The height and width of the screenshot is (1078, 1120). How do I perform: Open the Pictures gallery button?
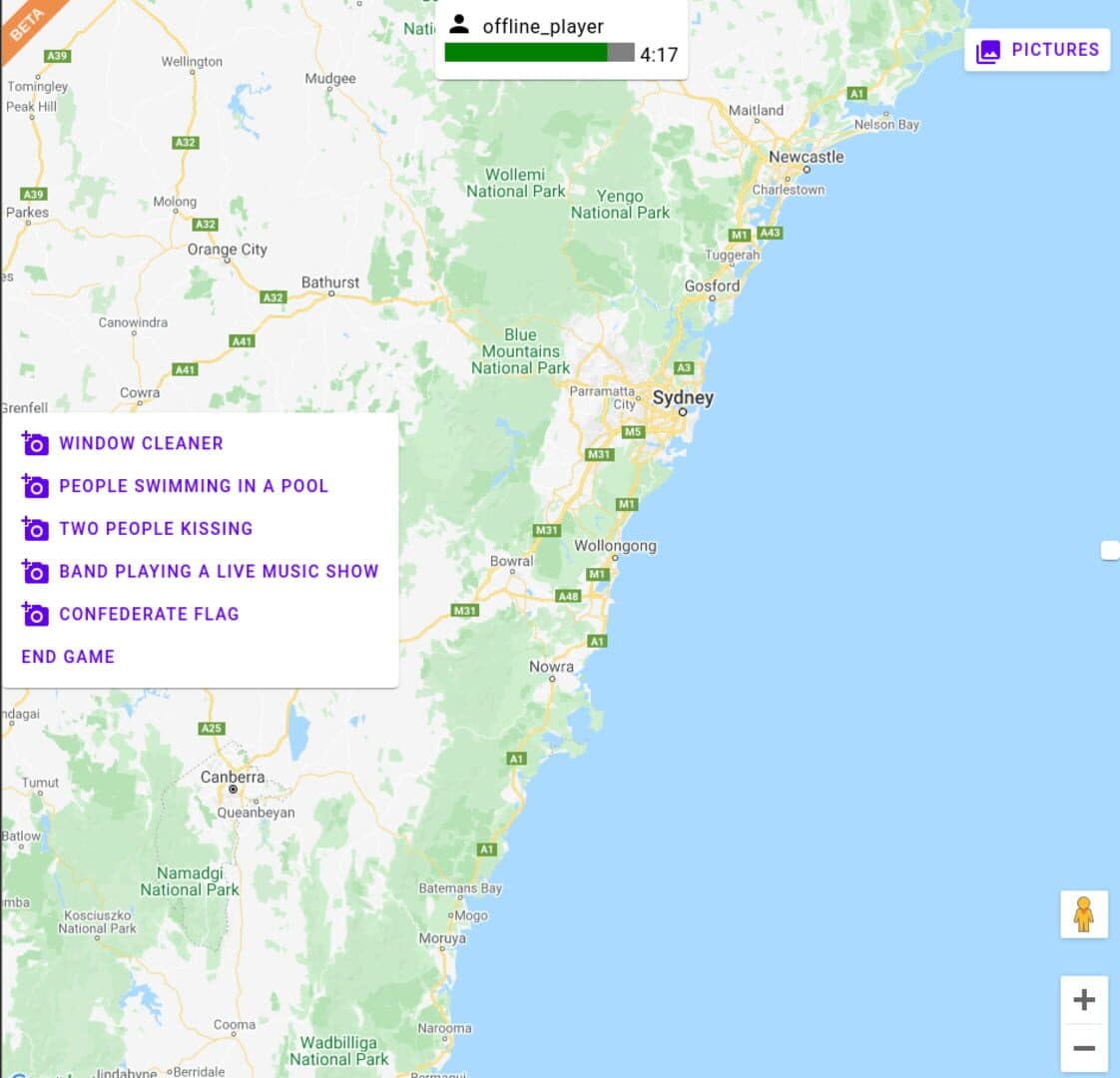pos(1037,50)
